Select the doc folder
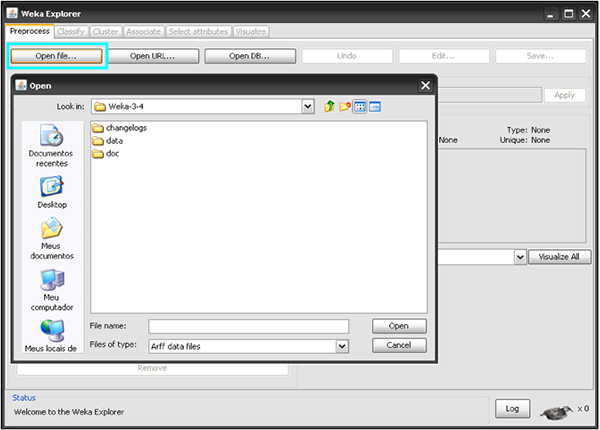 106,153
